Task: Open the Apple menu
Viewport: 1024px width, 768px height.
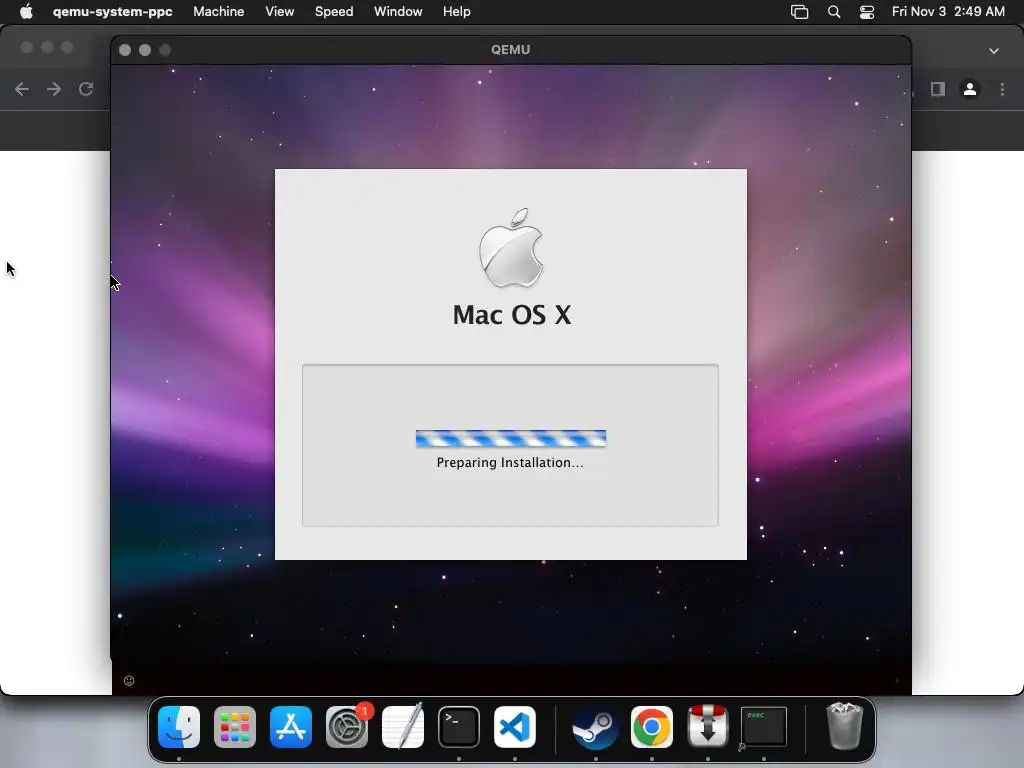Action: tap(26, 12)
